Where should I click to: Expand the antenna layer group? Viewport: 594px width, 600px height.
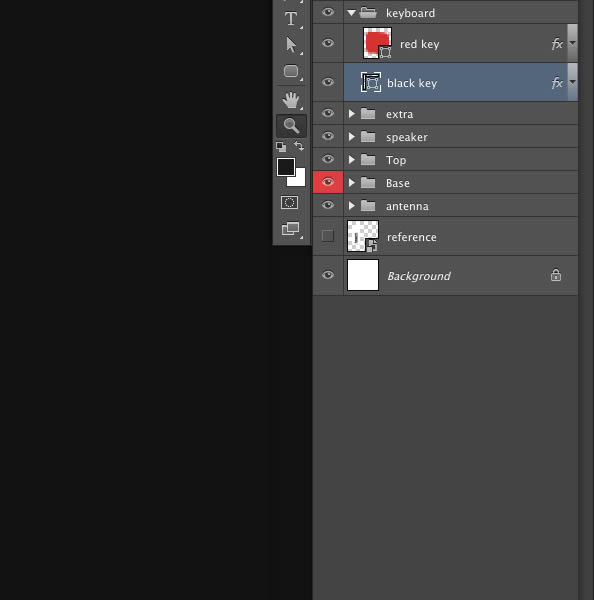pos(351,206)
